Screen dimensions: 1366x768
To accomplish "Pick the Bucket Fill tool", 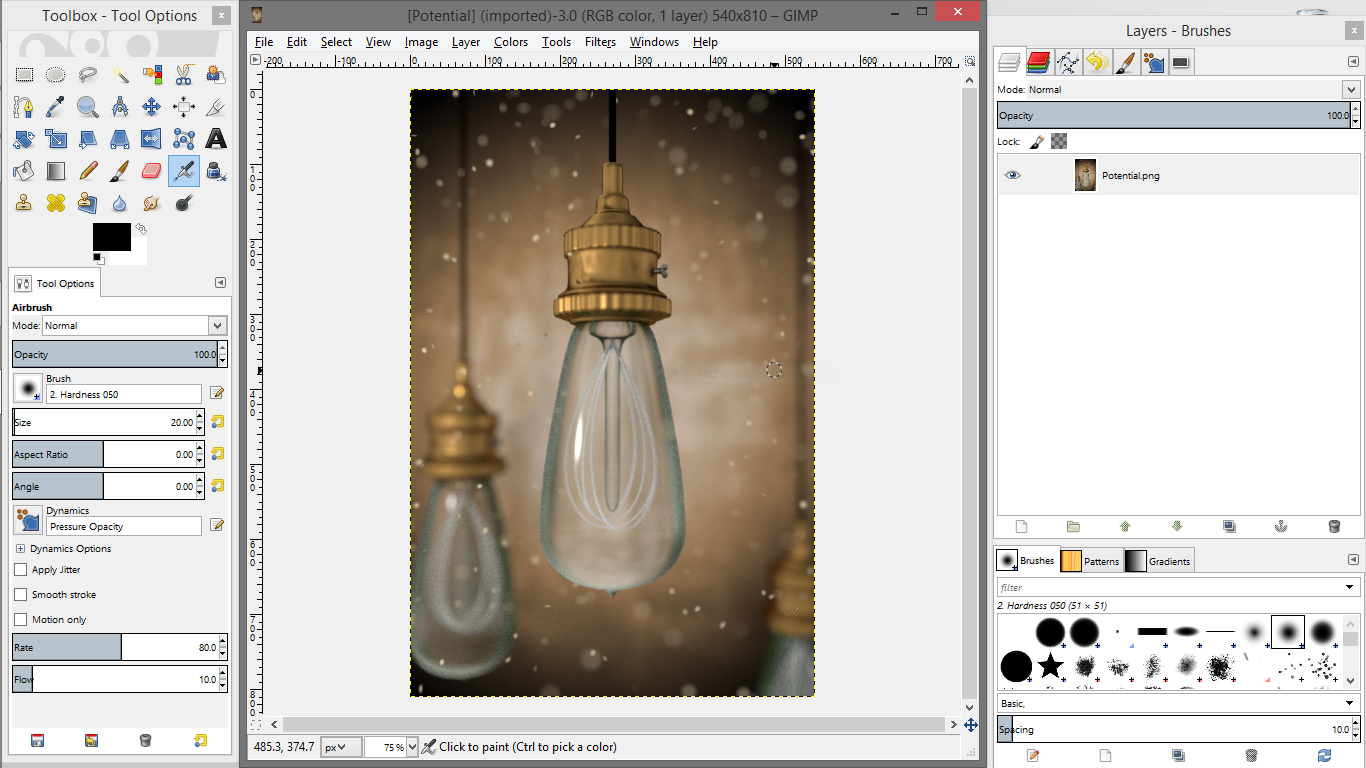I will tap(22, 172).
